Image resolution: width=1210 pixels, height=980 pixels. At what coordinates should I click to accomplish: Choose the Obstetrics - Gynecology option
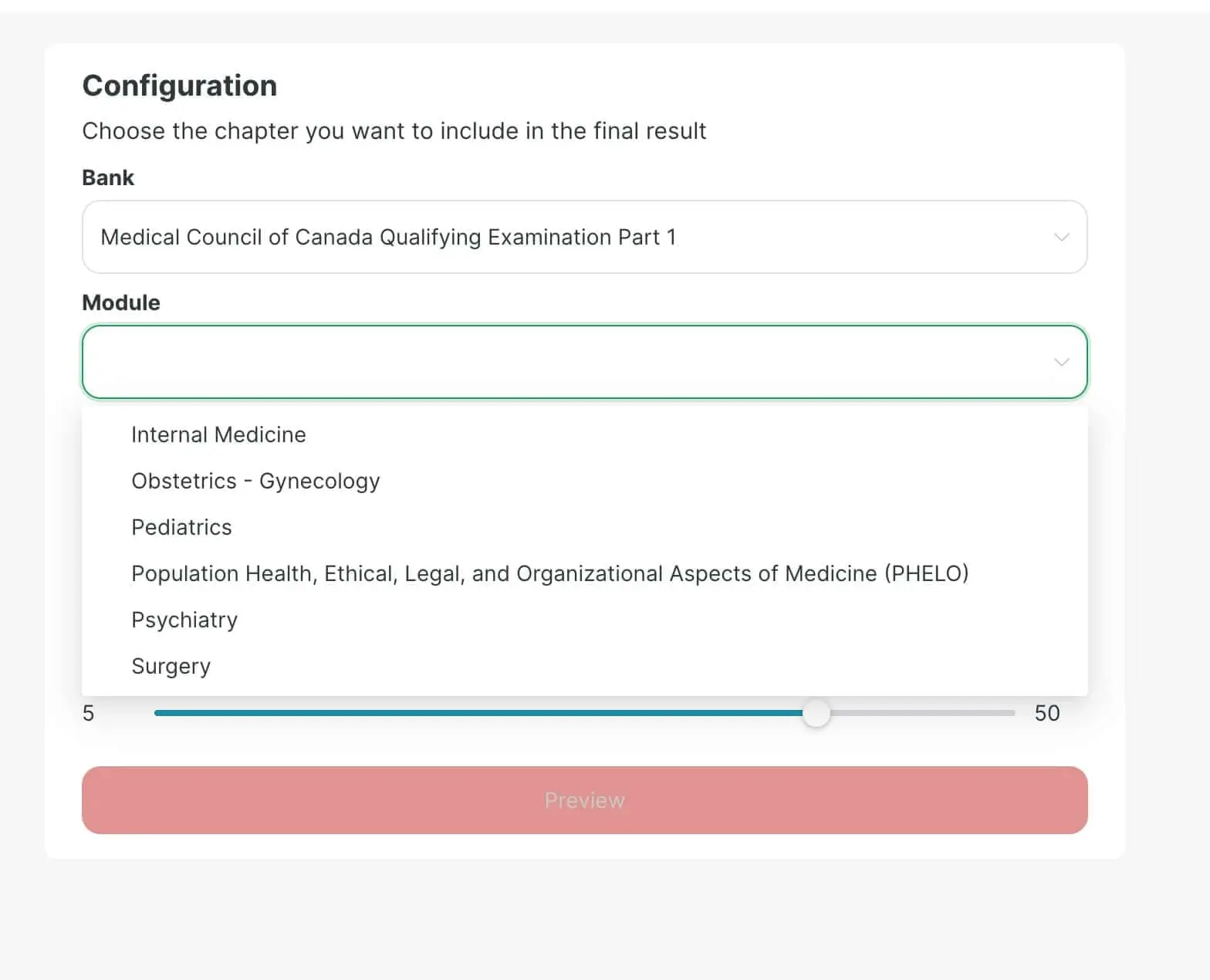[x=255, y=481]
